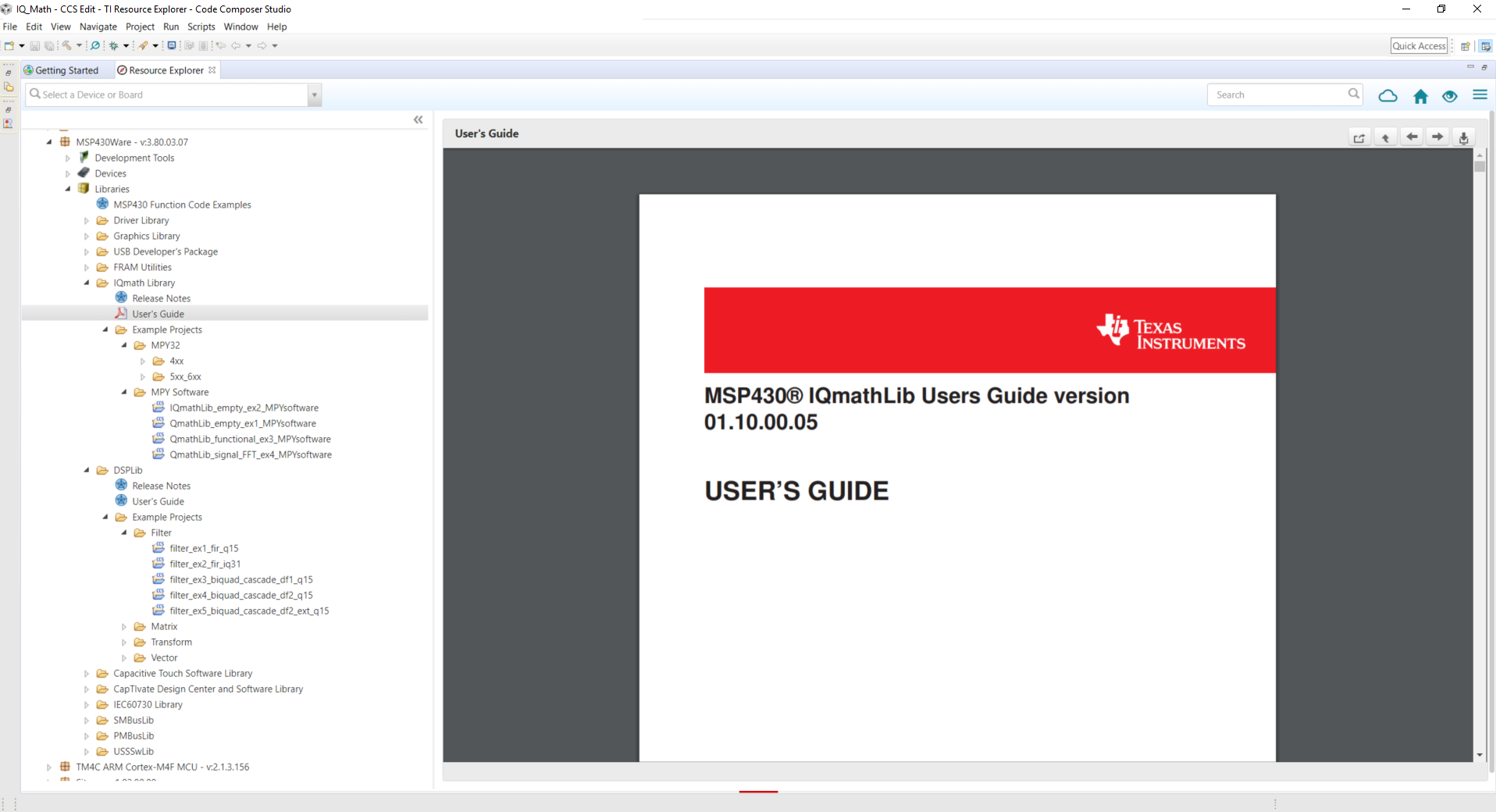1496x812 pixels.
Task: Collapse the tree panel with double chevron
Action: 419,119
